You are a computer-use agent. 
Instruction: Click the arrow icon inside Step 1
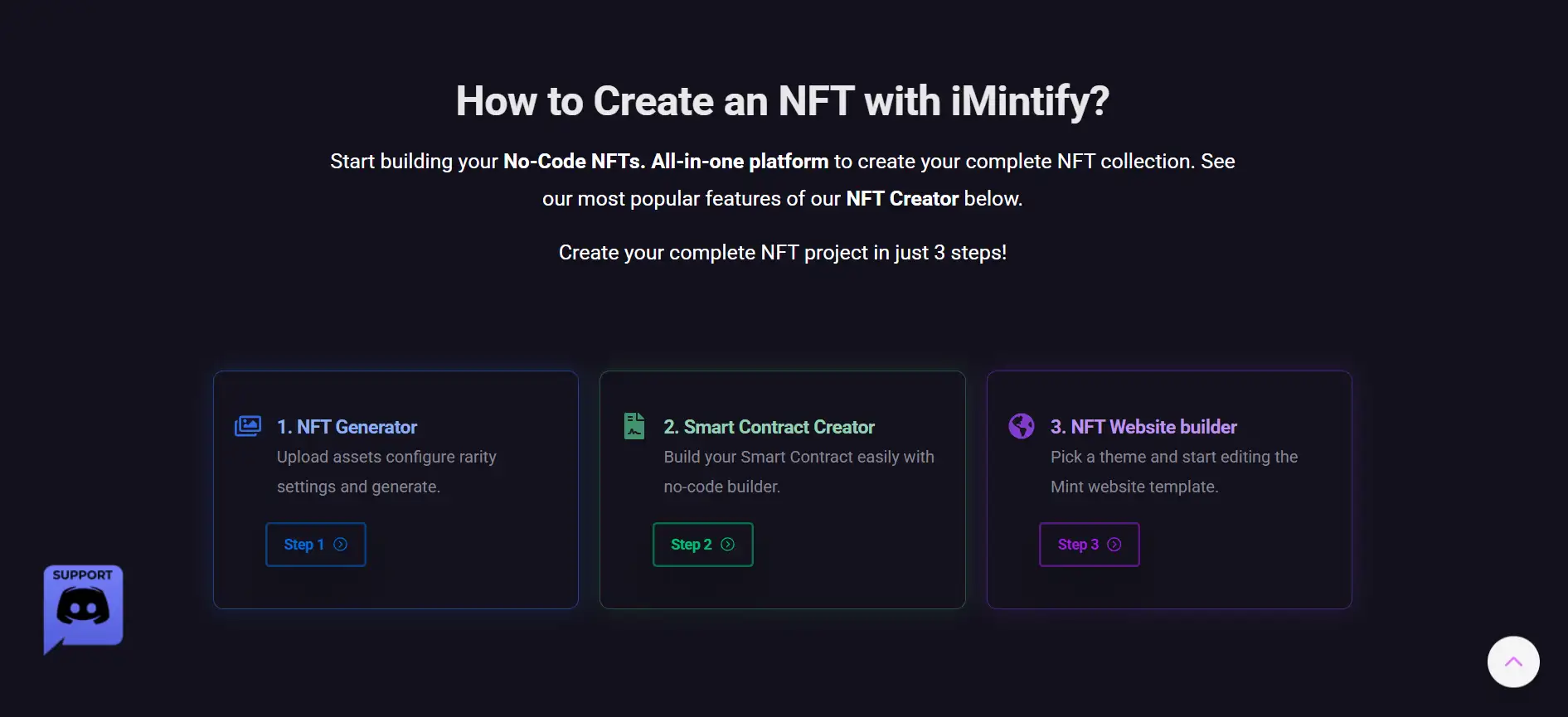pyautogui.click(x=340, y=545)
